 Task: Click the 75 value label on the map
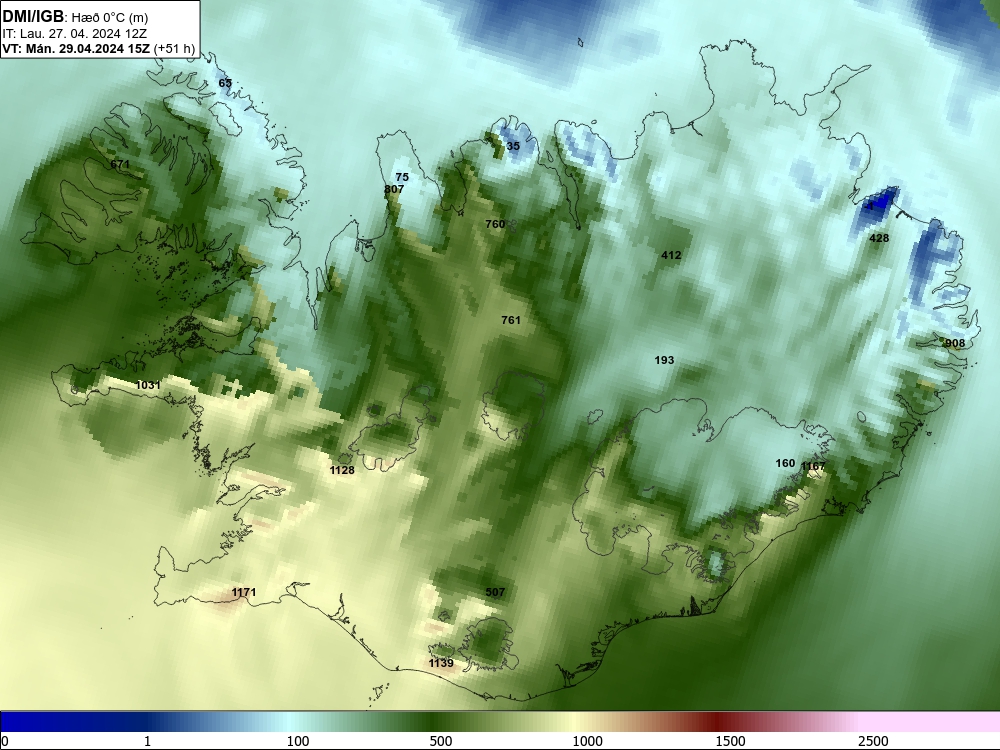[x=402, y=177]
